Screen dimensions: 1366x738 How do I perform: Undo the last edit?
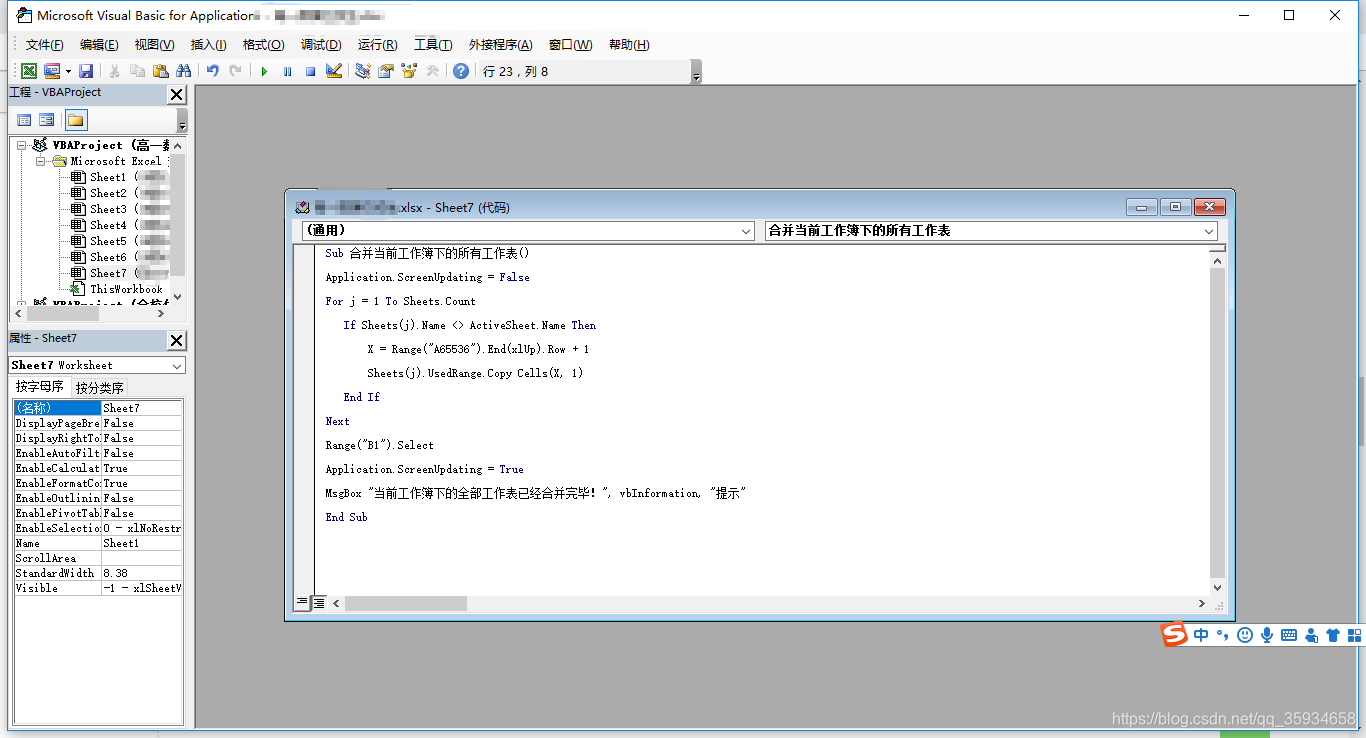point(212,71)
